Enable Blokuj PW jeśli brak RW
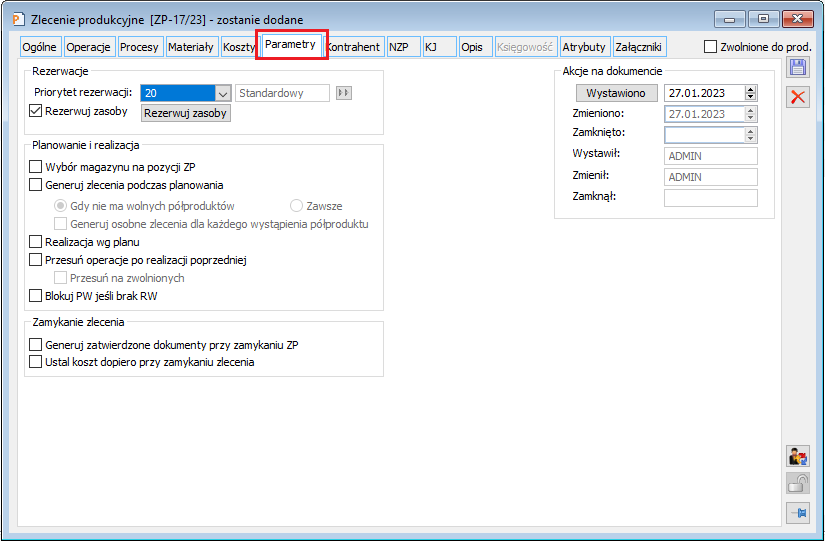 [x=35, y=296]
